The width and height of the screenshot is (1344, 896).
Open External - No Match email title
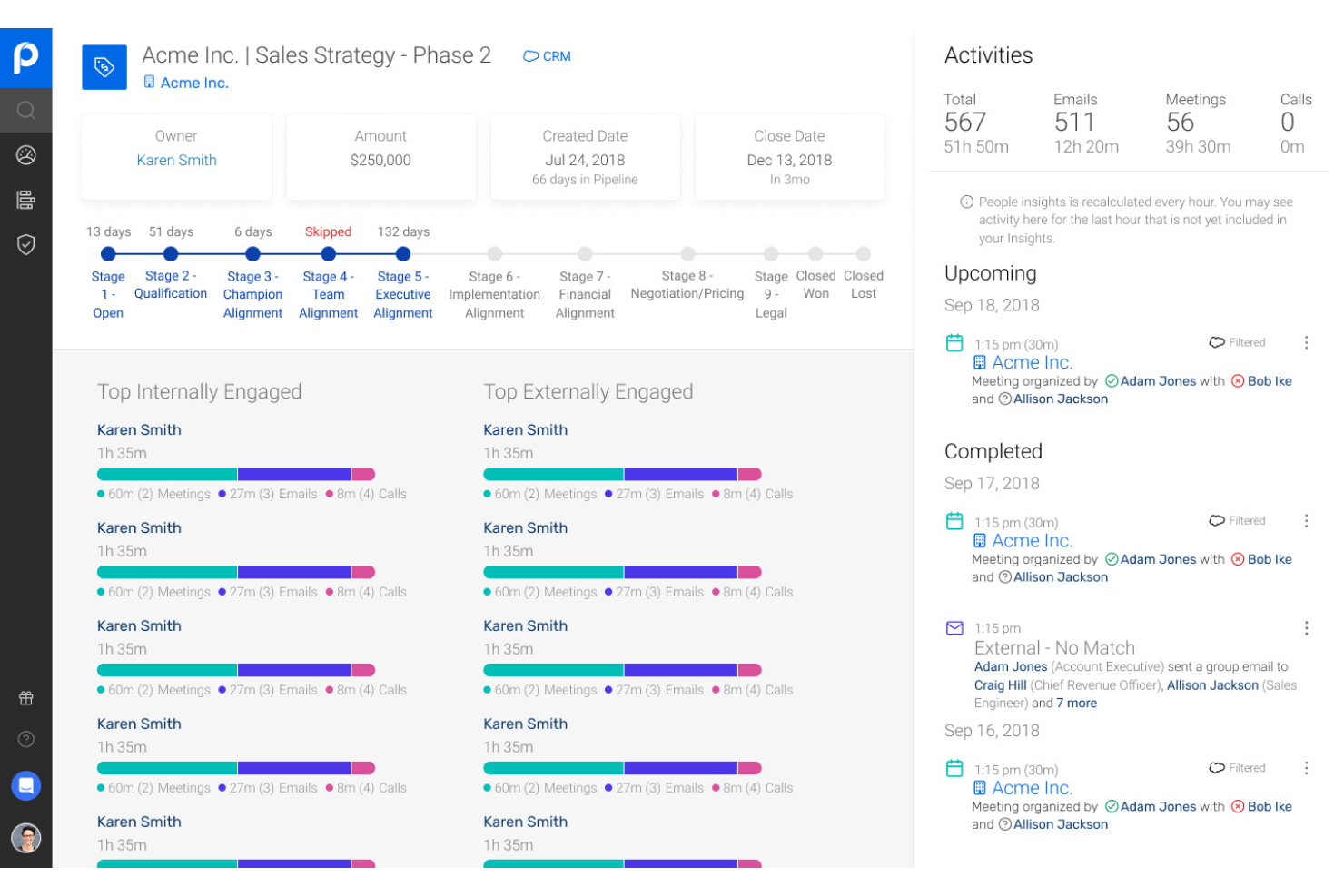pos(1054,647)
